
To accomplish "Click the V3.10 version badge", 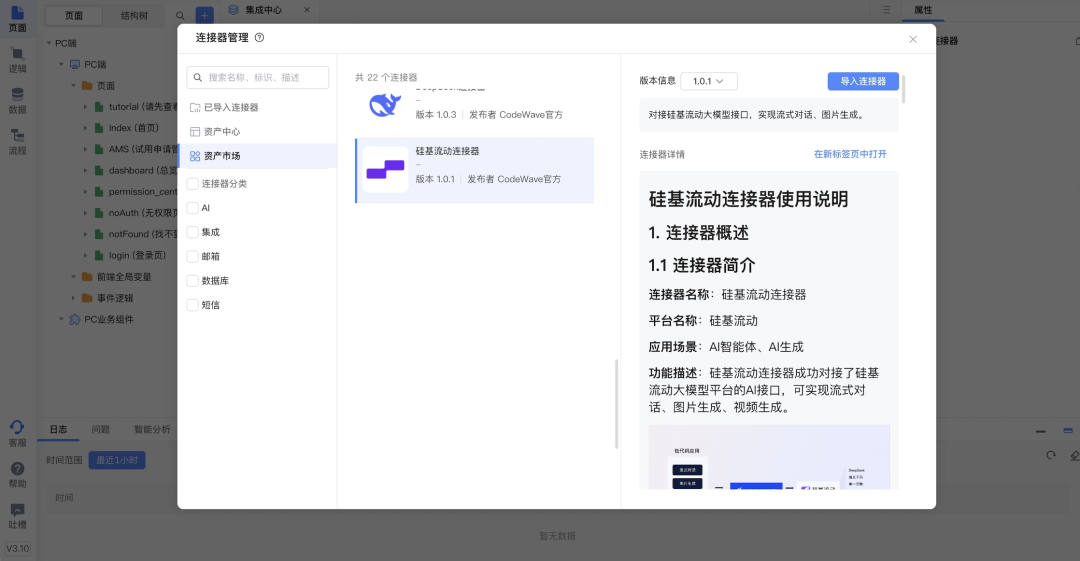I will click(x=17, y=549).
